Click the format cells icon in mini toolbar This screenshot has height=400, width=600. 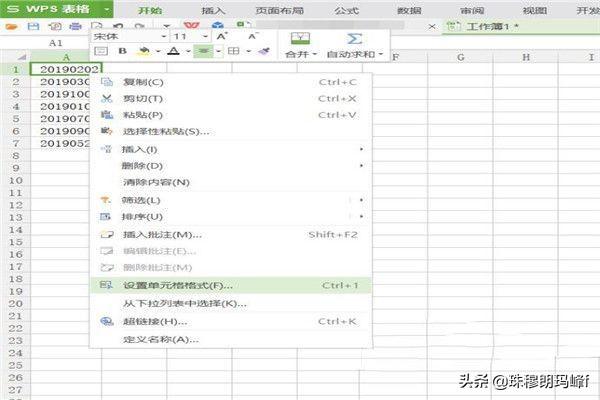pos(101,51)
